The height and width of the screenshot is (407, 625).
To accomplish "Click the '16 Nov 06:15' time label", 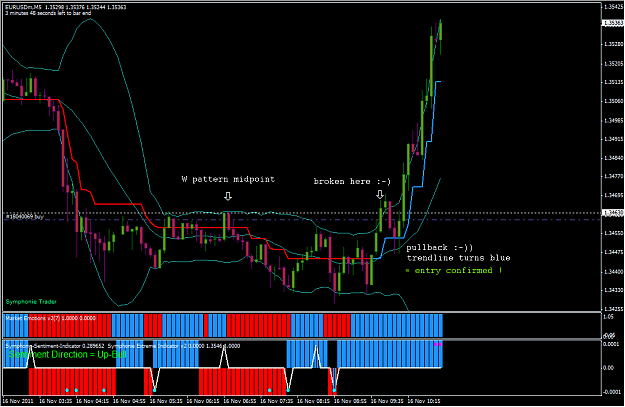I will [x=203, y=401].
